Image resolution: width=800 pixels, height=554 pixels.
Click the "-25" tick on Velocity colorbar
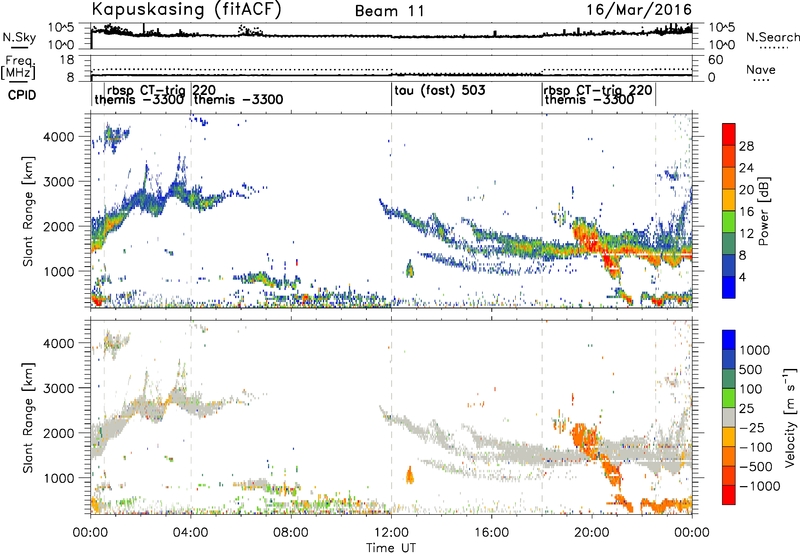click(x=752, y=427)
